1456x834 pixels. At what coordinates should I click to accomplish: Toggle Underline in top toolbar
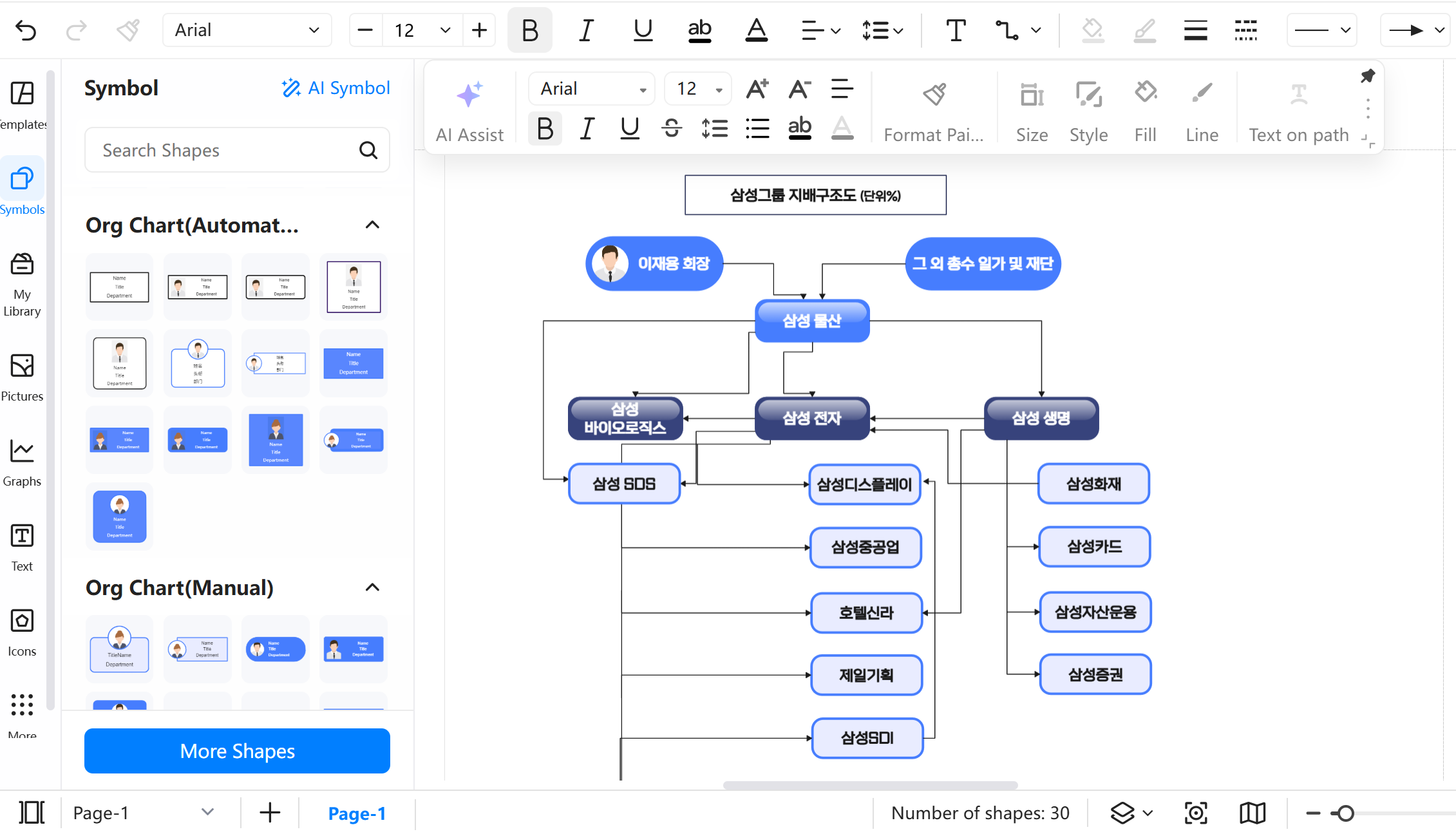643,30
